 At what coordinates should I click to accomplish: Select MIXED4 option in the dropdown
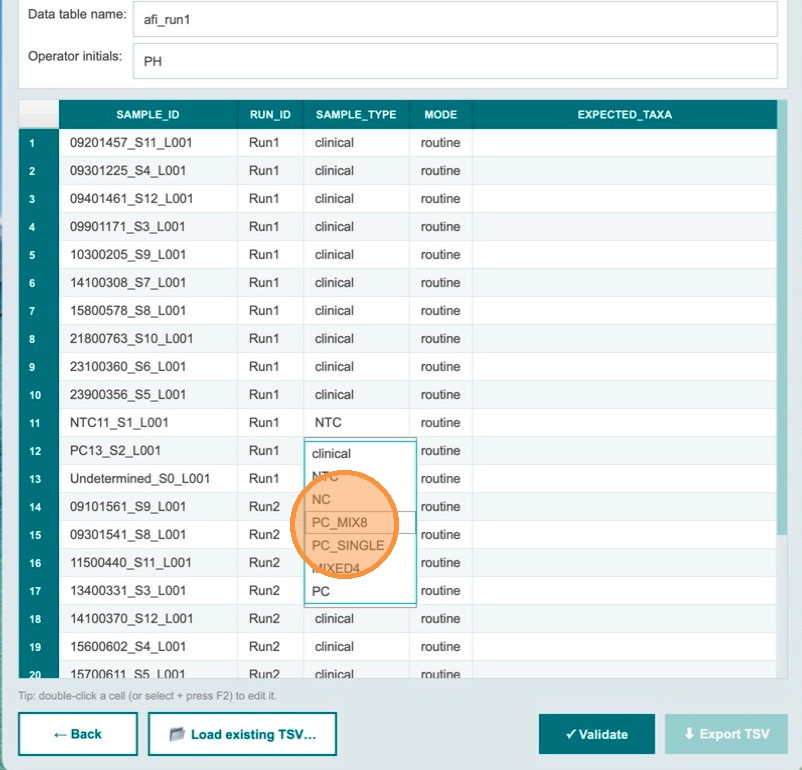coord(360,568)
